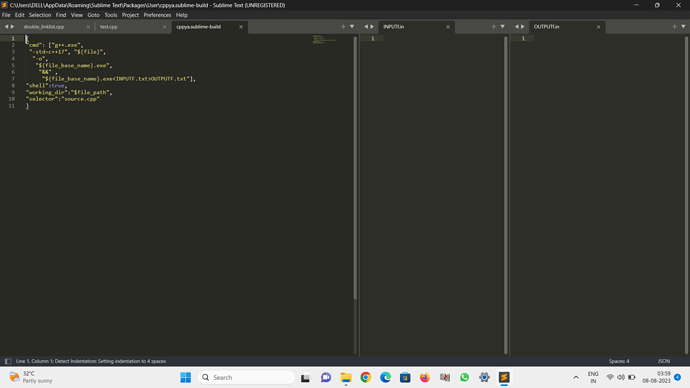Image resolution: width=690 pixels, height=388 pixels.
Task: Add new tab in first pane
Action: (343, 27)
